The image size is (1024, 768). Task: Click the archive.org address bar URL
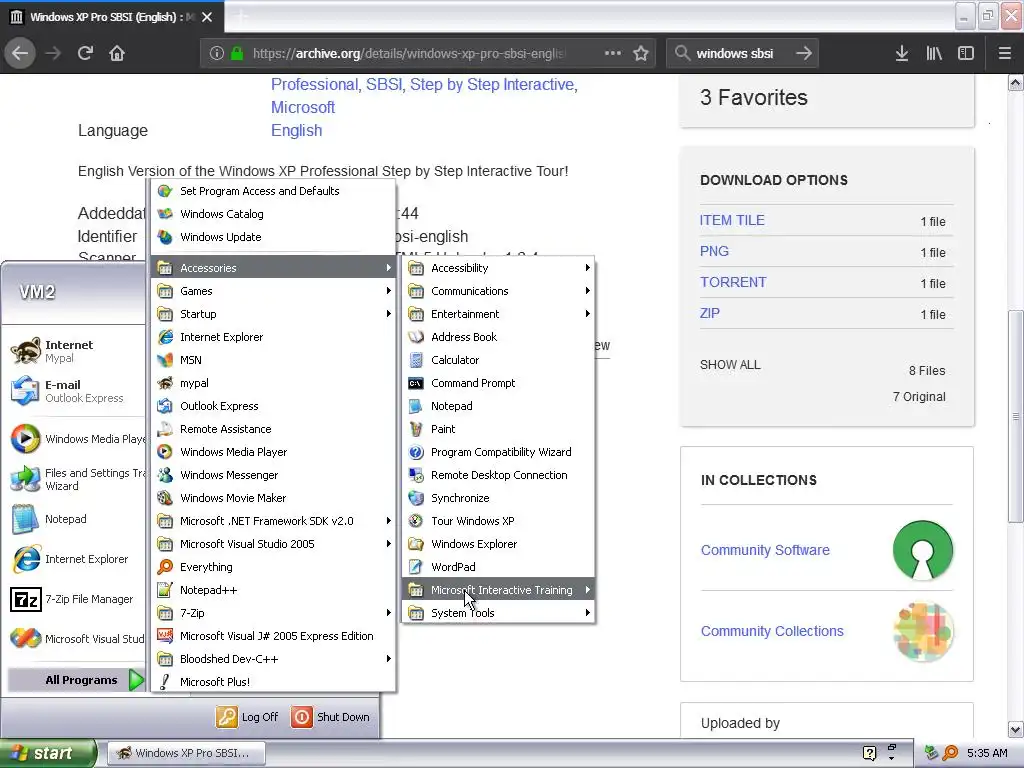[408, 54]
